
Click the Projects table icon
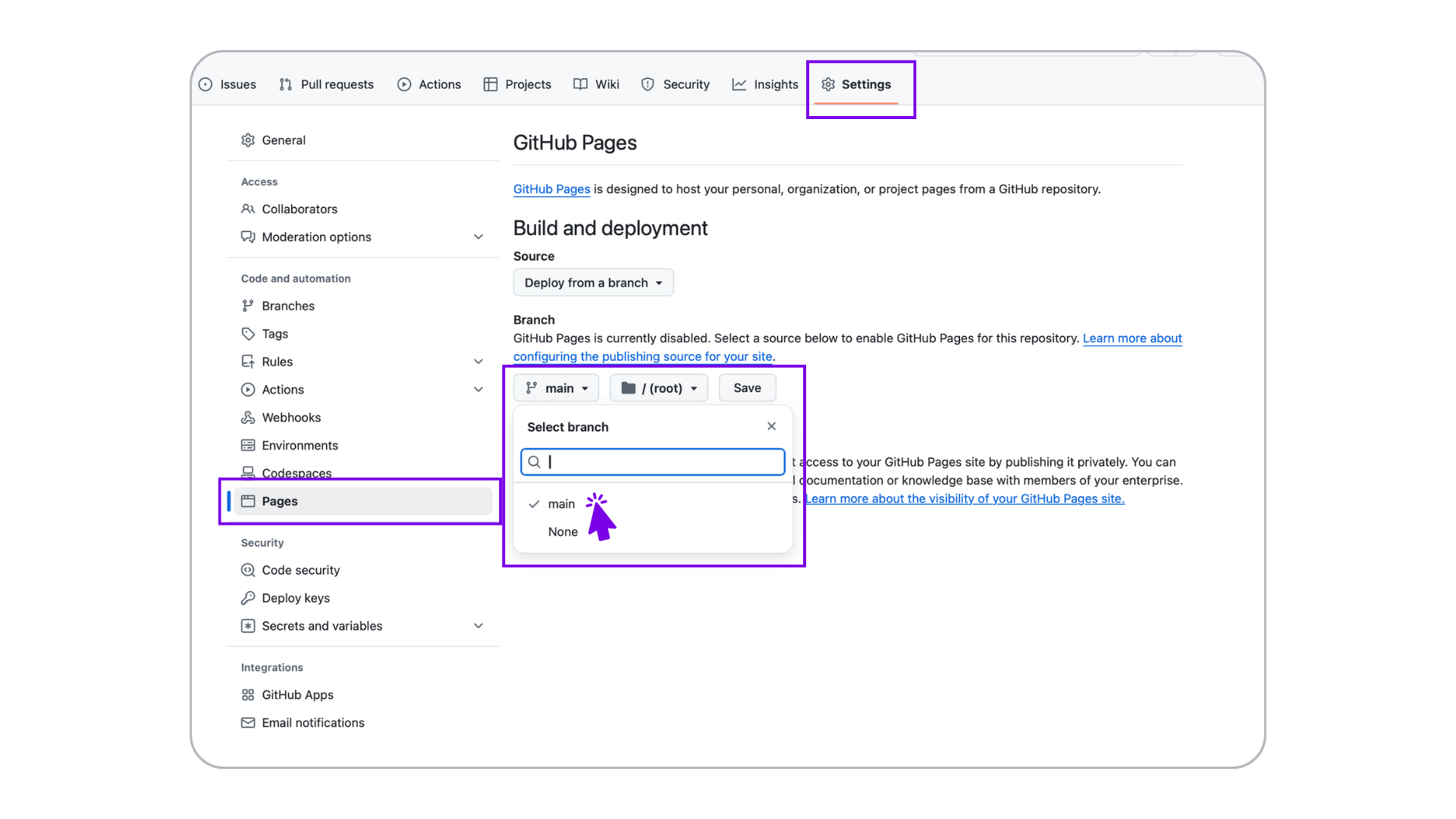(491, 84)
